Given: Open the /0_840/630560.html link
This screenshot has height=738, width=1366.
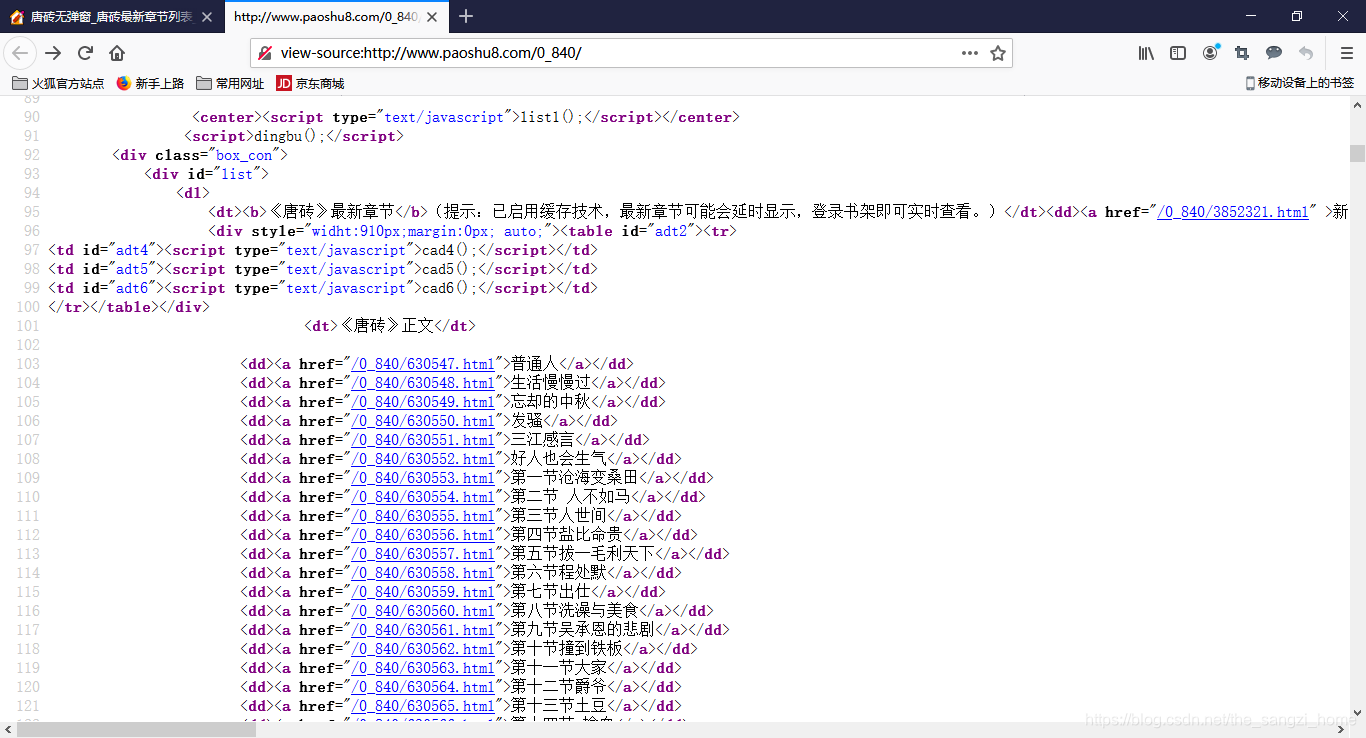Looking at the screenshot, I should click(422, 611).
